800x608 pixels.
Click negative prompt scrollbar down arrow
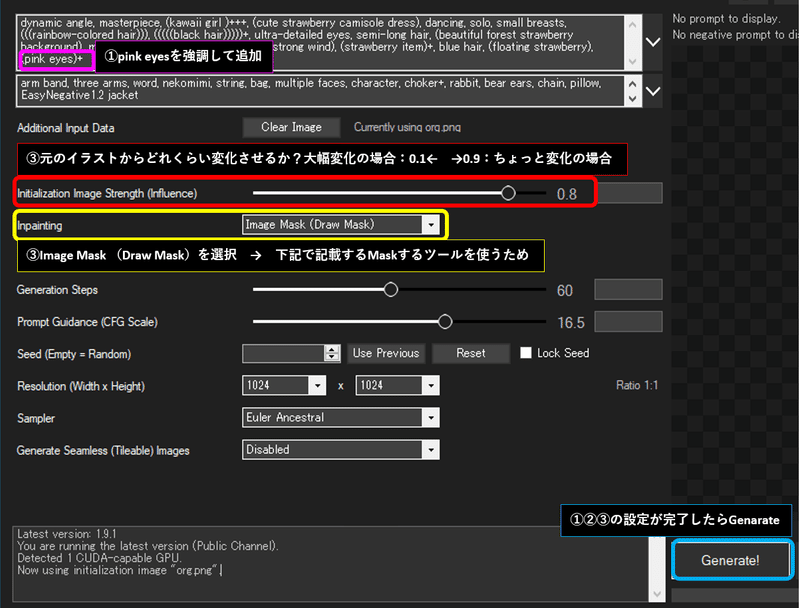(x=633, y=99)
